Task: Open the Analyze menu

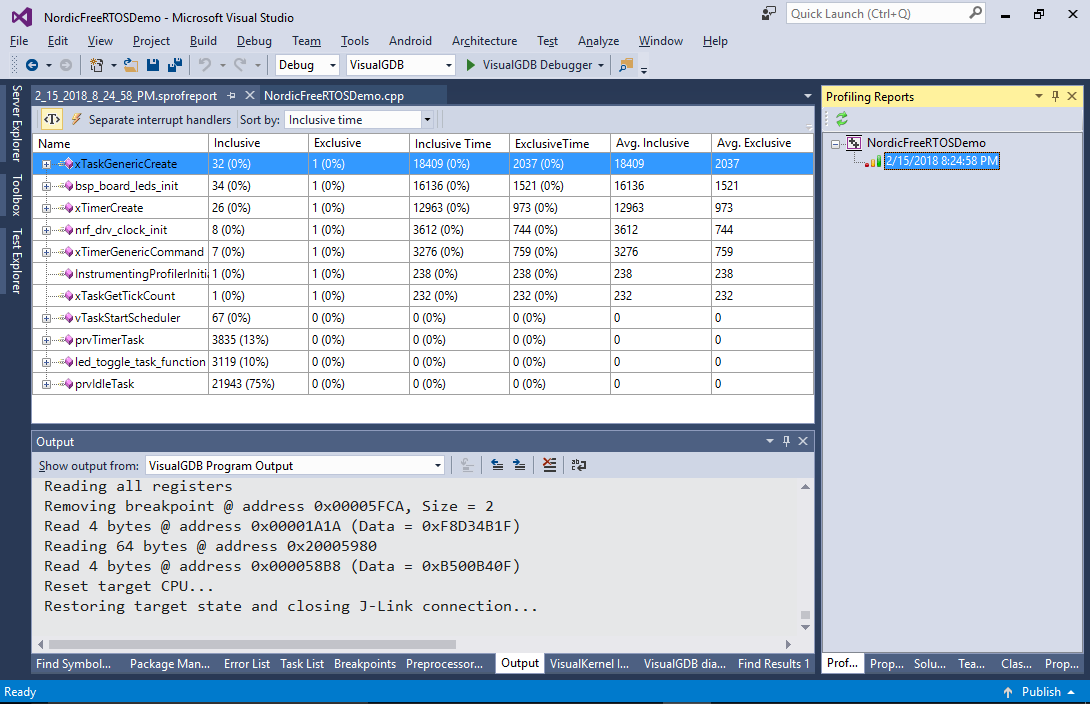Action: [x=599, y=41]
